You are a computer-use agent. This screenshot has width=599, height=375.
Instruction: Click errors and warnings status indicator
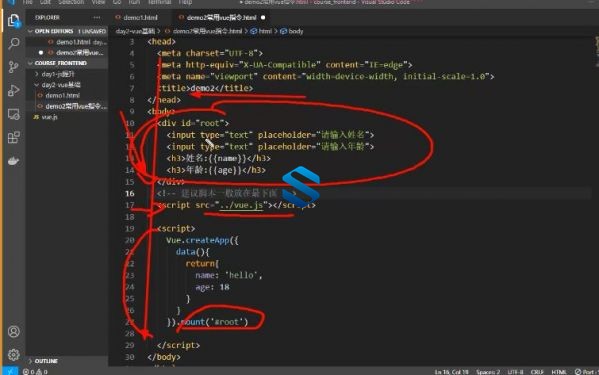(x=35, y=372)
